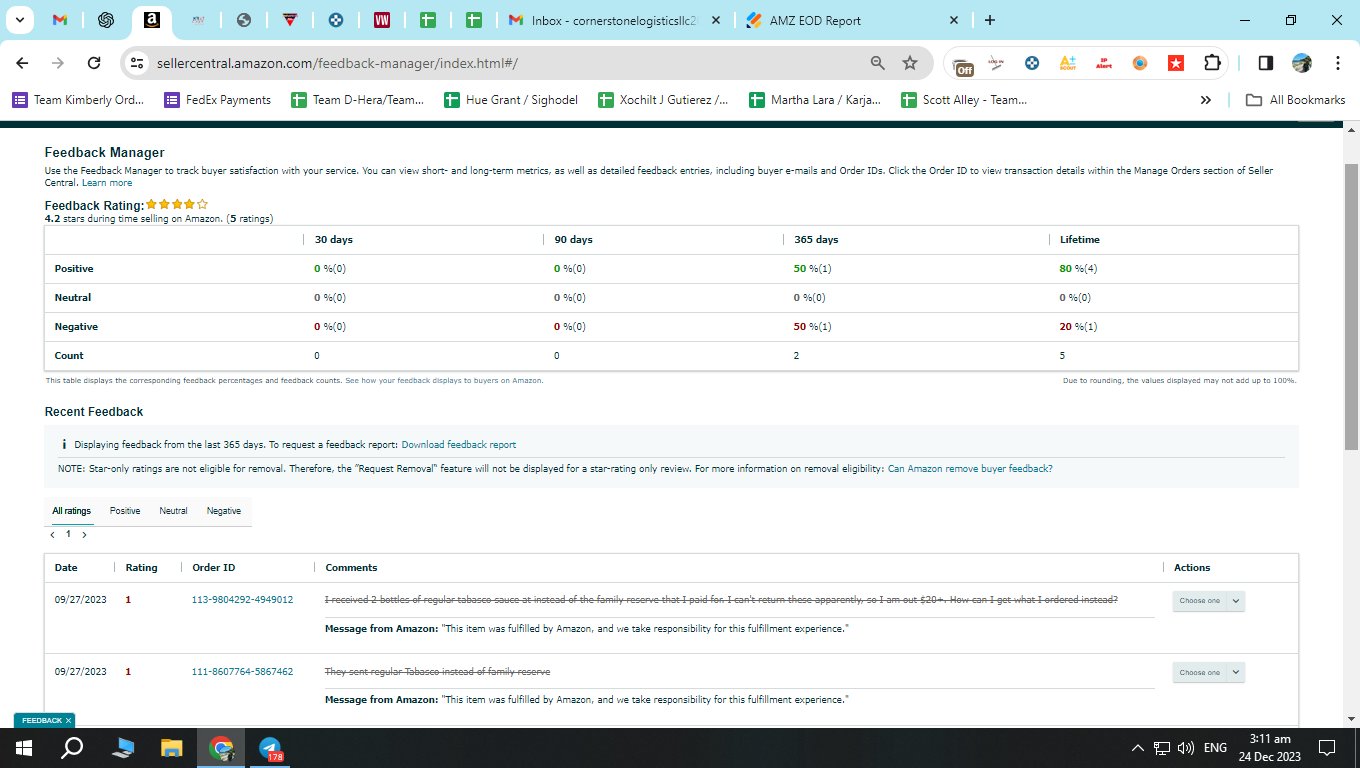Open a new browser tab
The width and height of the screenshot is (1360, 768).
click(x=989, y=20)
